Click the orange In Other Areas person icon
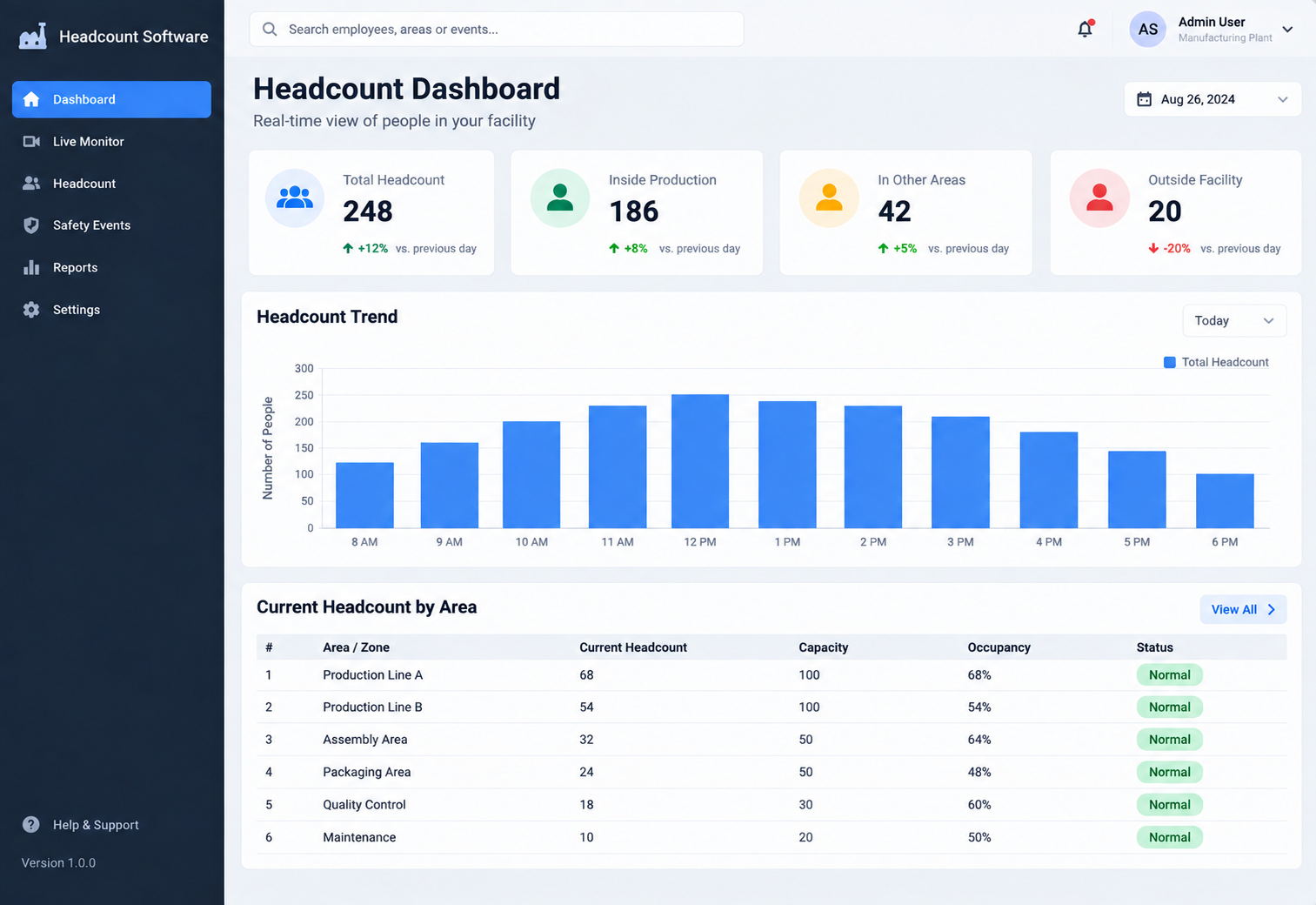The image size is (1316, 905). [829, 198]
